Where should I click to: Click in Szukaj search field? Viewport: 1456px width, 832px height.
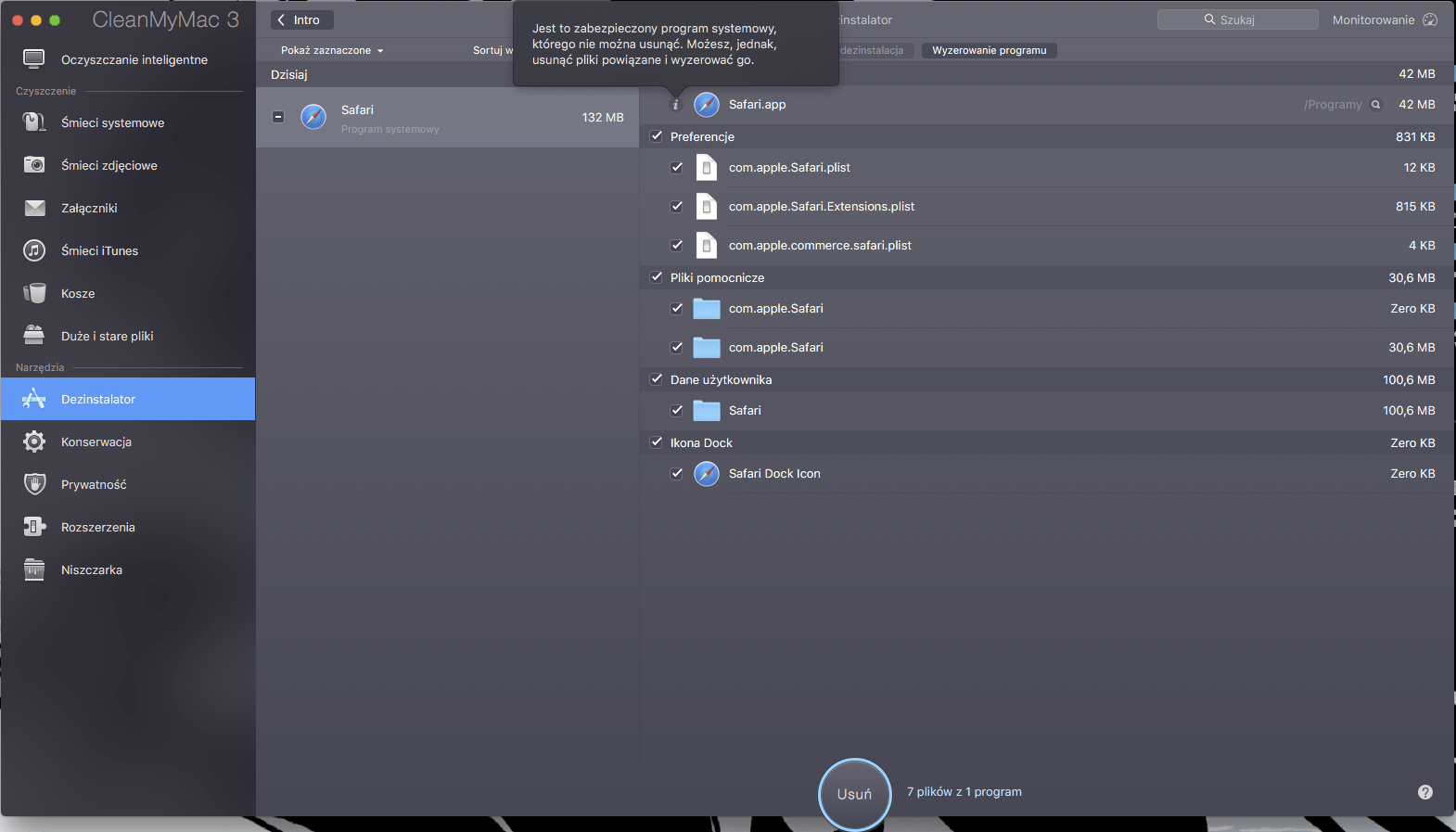[1237, 19]
